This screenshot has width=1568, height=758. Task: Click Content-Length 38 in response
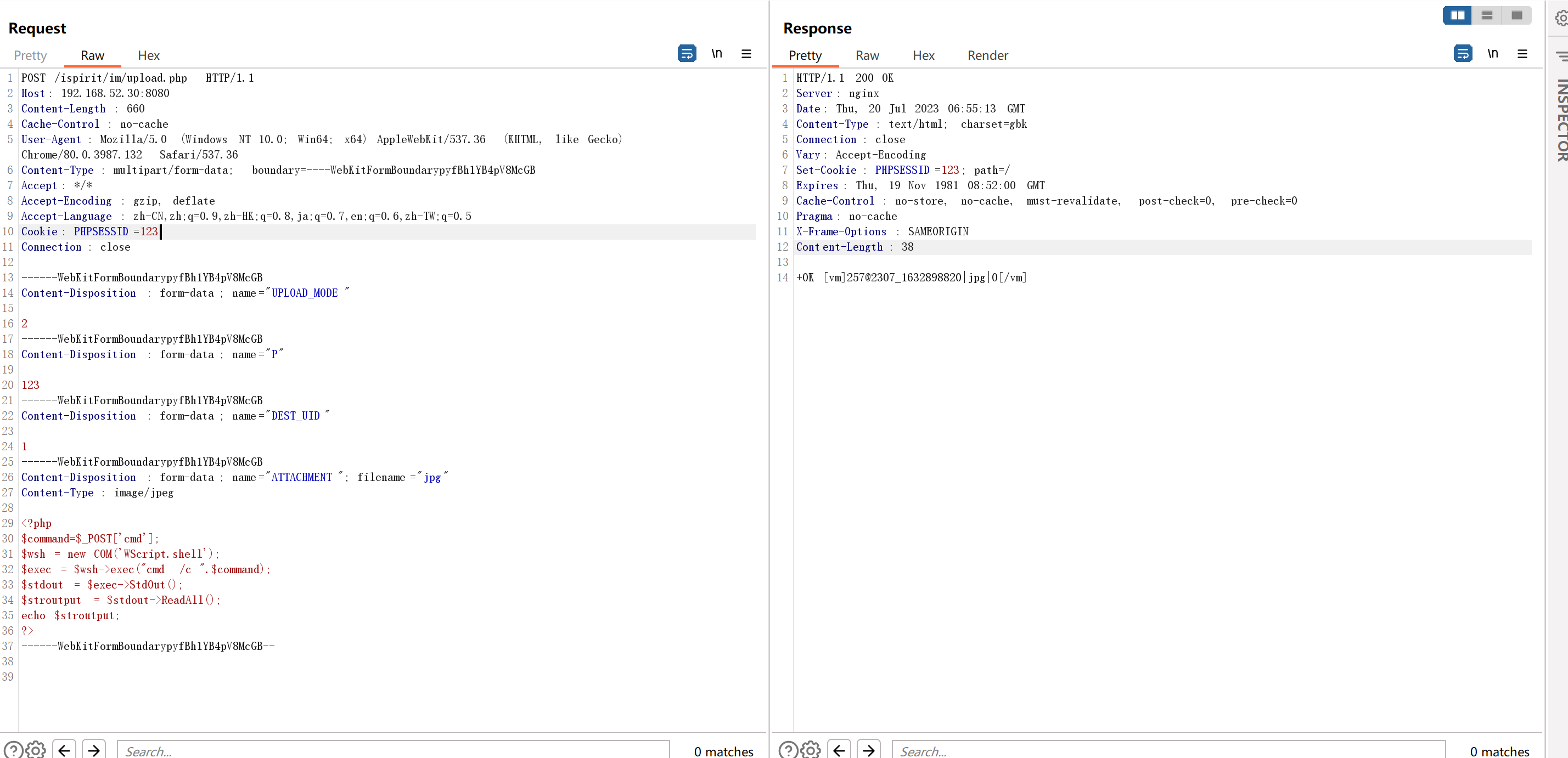tap(855, 247)
